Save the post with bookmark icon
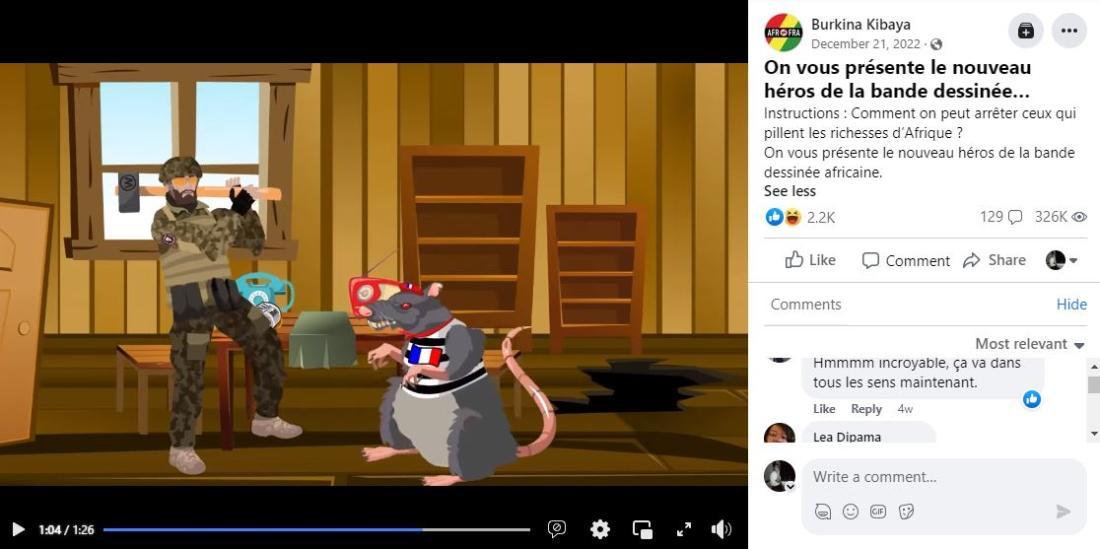The image size is (1100, 549). pyautogui.click(x=1026, y=31)
